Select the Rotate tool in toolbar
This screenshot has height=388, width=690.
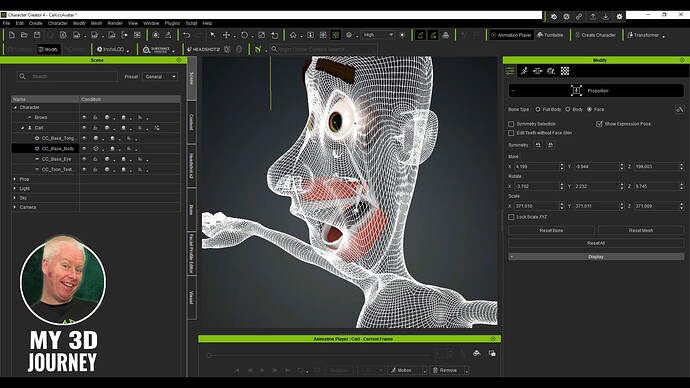point(244,35)
